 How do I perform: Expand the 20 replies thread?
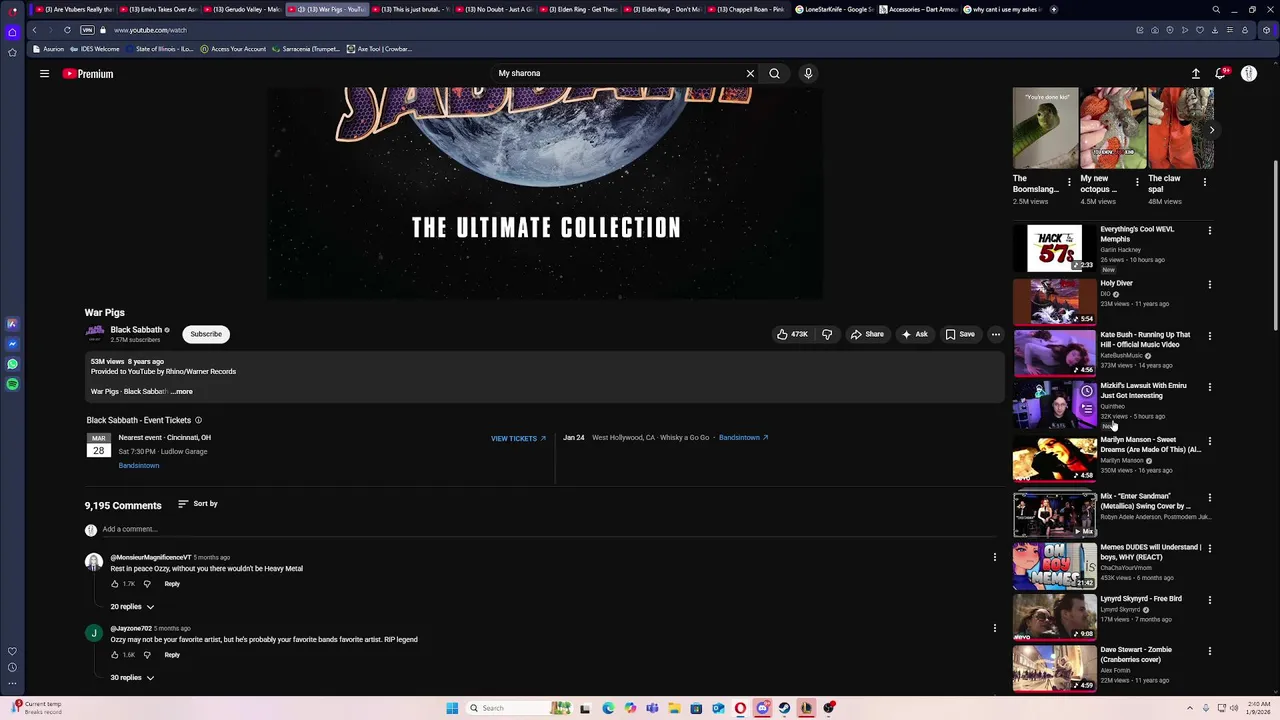pos(132,607)
